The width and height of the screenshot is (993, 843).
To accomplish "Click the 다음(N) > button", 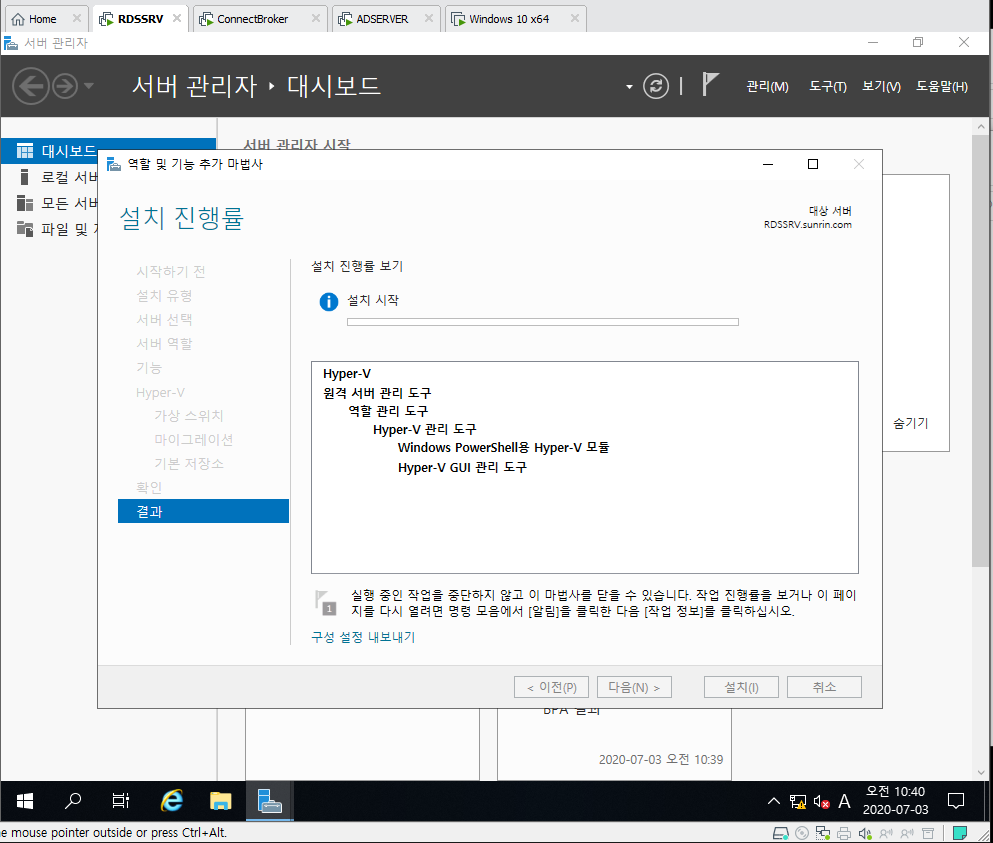I will click(x=634, y=687).
